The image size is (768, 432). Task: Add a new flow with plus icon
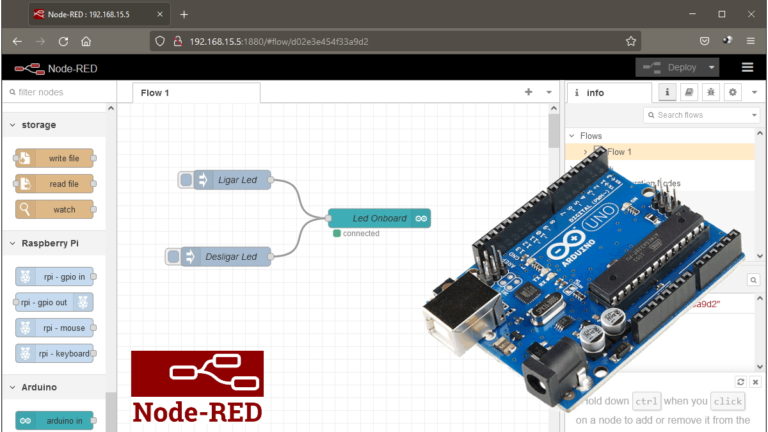[x=529, y=92]
